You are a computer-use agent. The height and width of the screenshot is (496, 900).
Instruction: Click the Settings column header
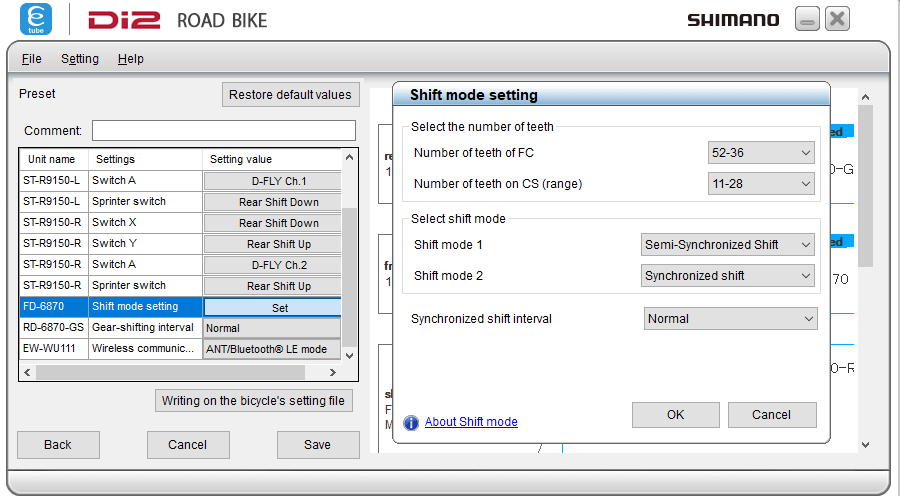[145, 159]
